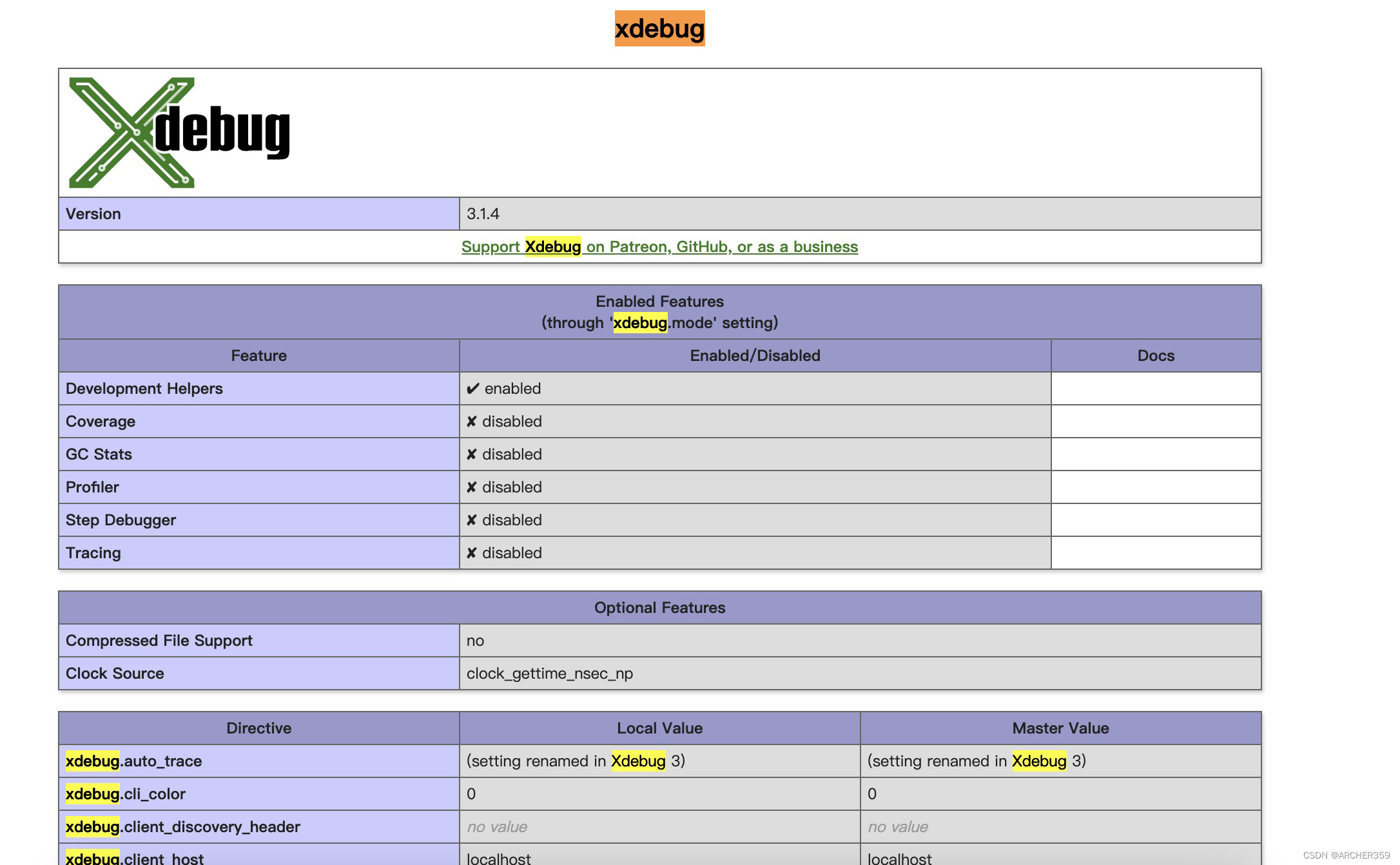Click the Master Value column header
Screen dimensions: 1400x865
1060,728
